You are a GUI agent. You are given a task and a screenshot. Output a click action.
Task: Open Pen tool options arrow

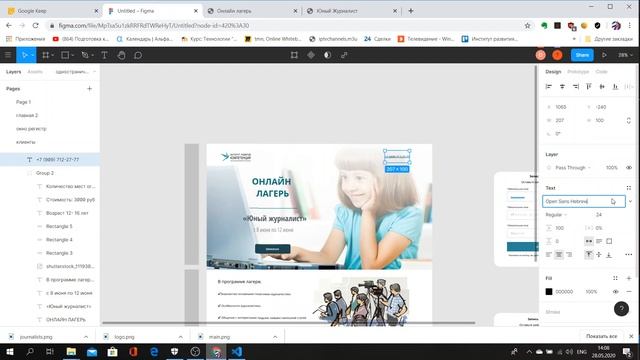[x=92, y=56]
